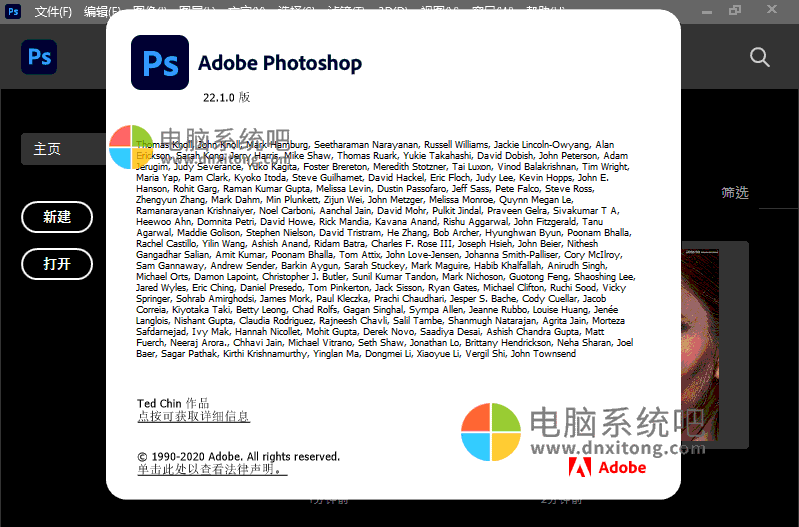Click the Photoshop home logo in the header
Viewport: 799px width, 527px height.
click(x=39, y=58)
